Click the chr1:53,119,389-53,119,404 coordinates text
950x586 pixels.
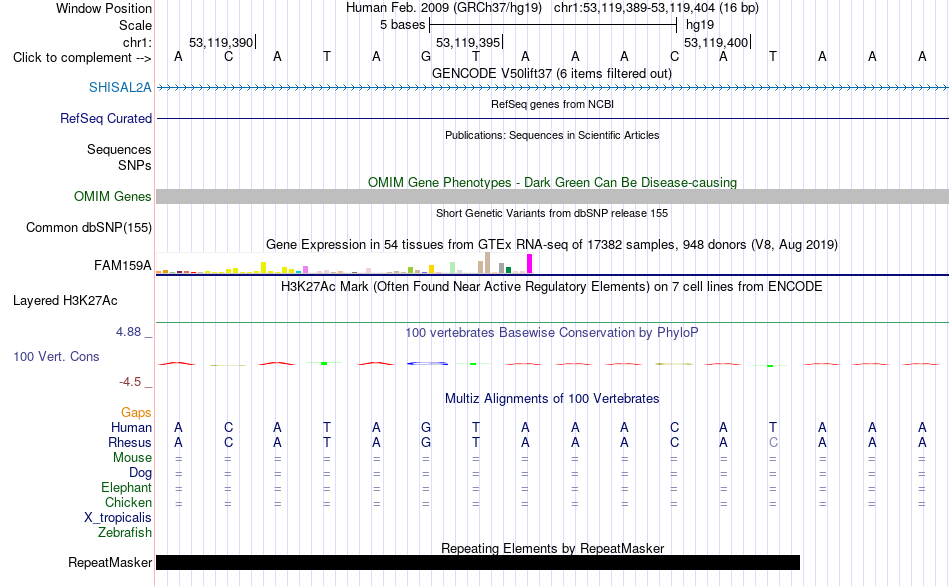pyautogui.click(x=656, y=8)
